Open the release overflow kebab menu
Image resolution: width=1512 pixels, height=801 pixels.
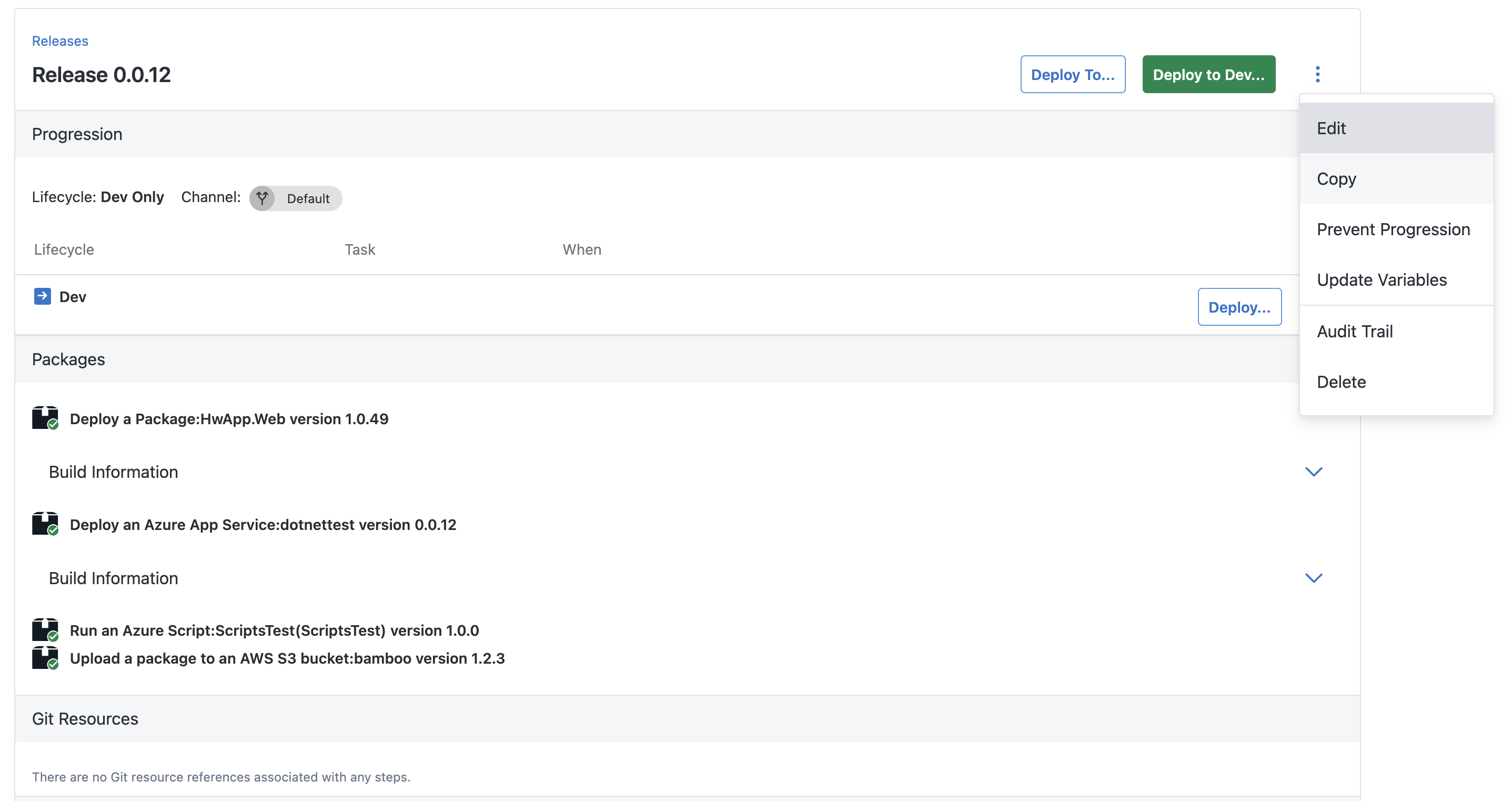(x=1318, y=74)
